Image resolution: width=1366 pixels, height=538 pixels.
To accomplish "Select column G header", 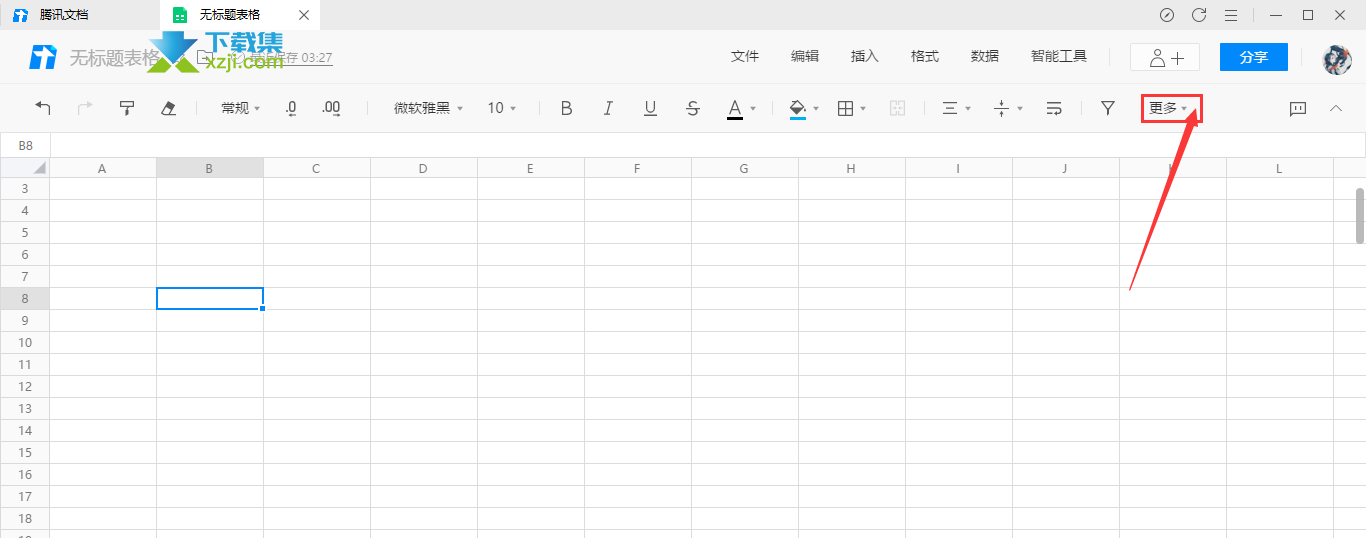I will click(x=745, y=168).
